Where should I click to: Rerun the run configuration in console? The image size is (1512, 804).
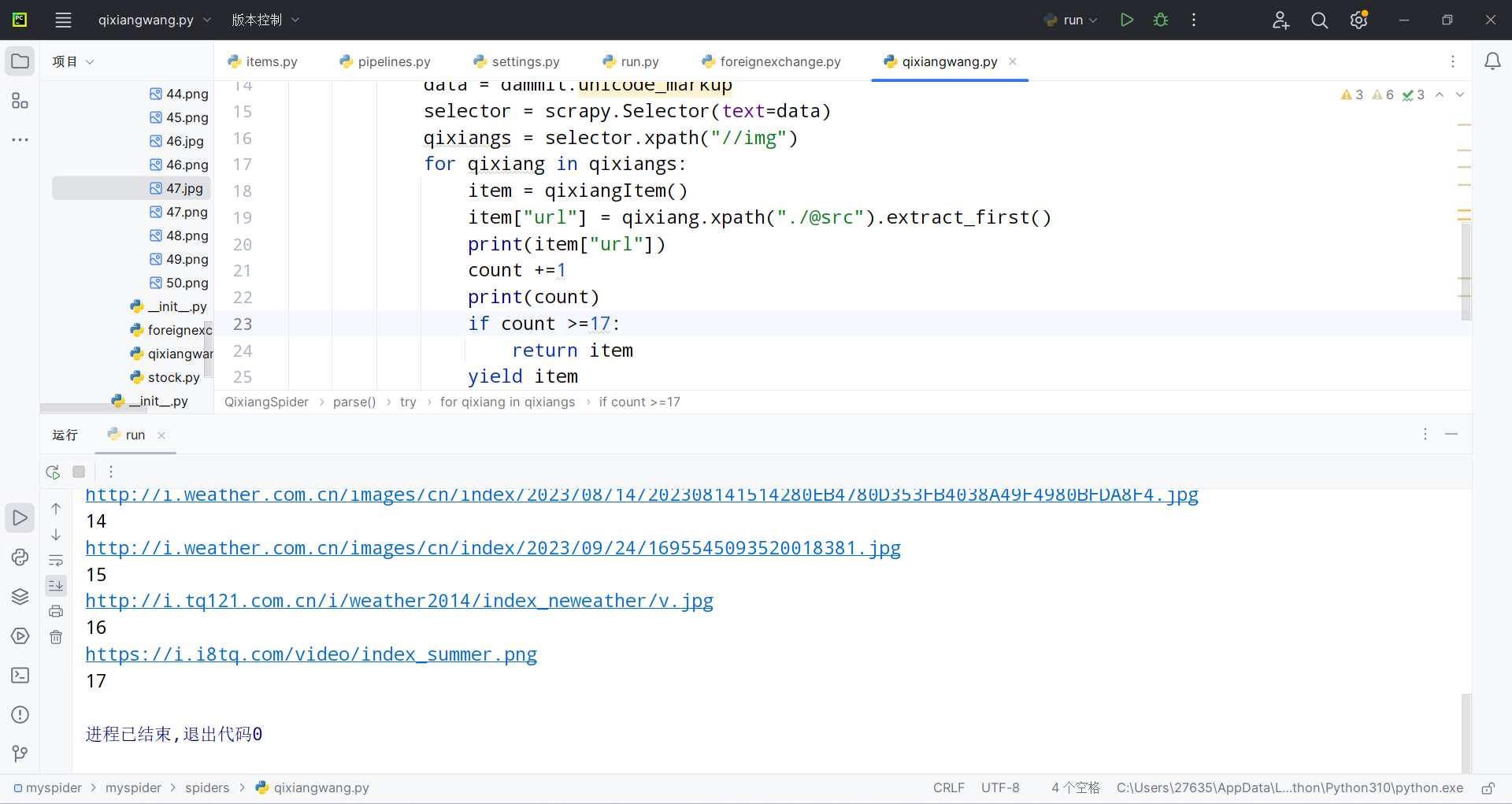[x=53, y=472]
